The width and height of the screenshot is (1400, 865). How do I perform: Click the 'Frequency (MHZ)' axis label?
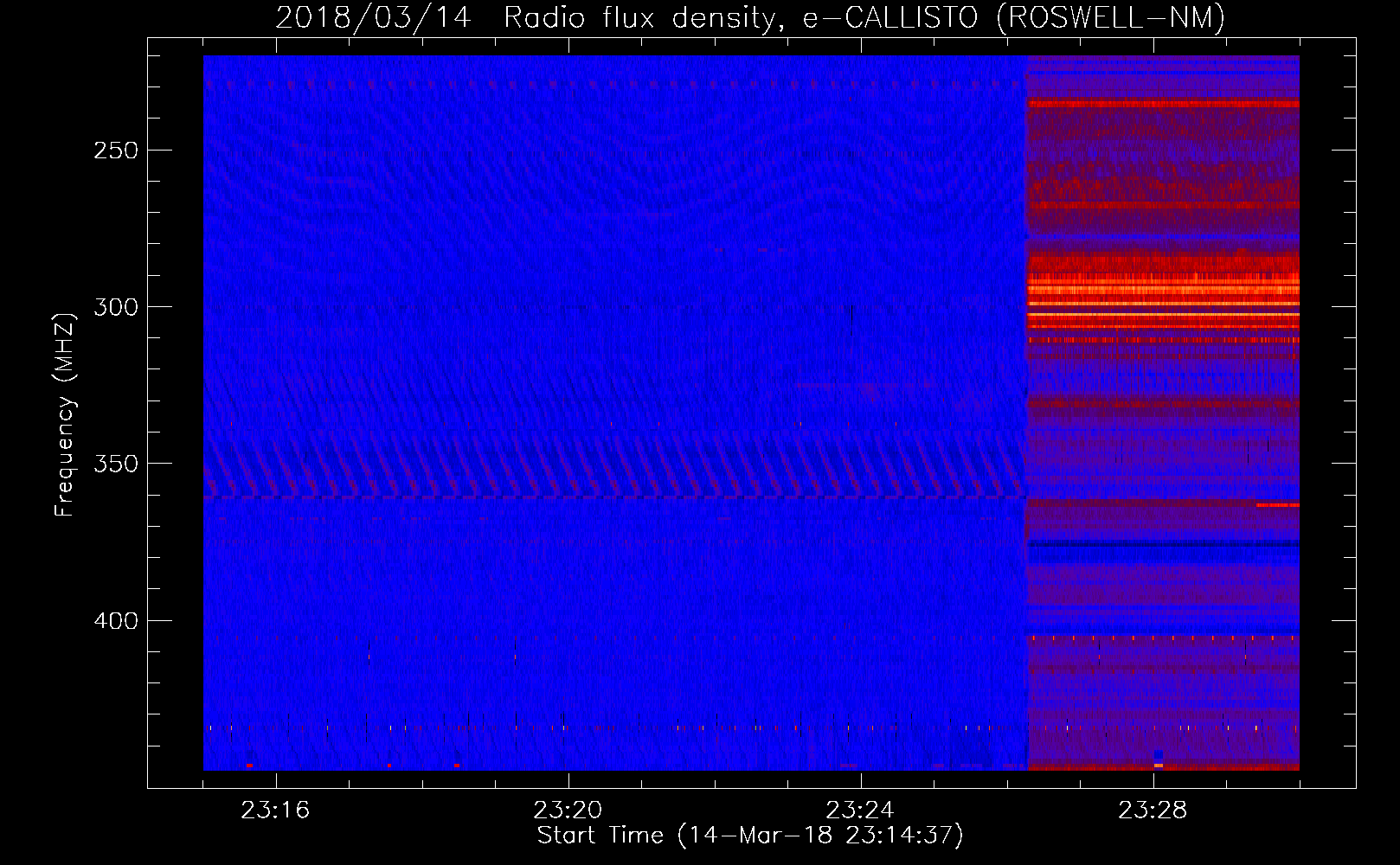65,414
